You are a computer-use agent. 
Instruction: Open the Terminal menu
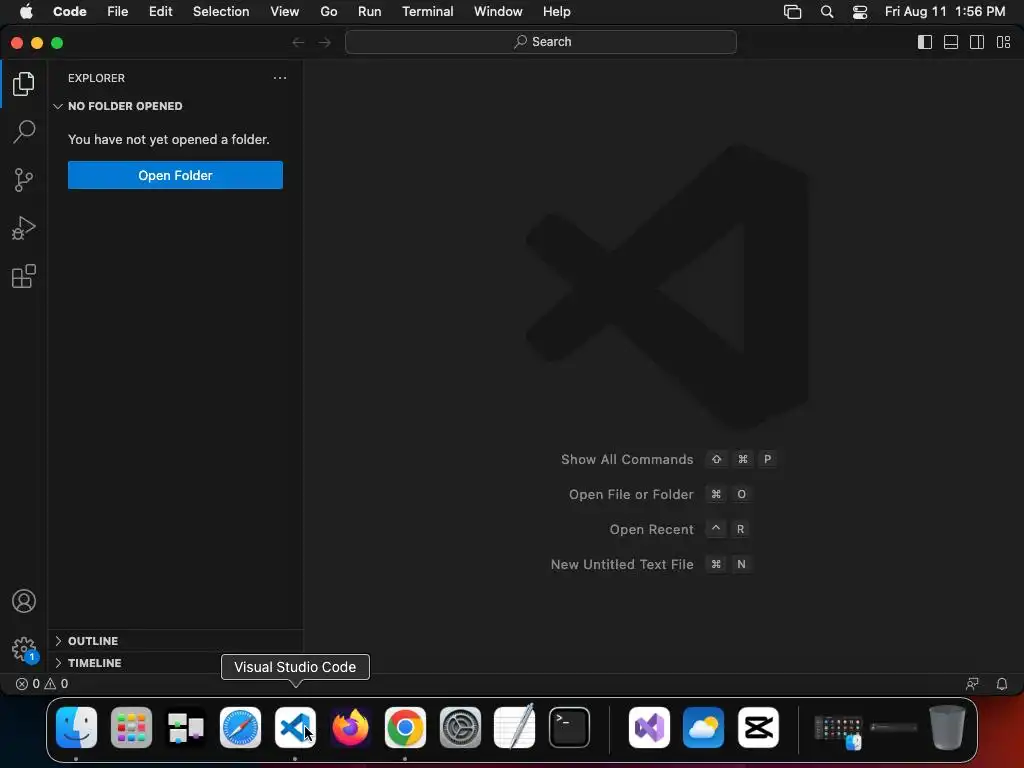click(x=427, y=12)
